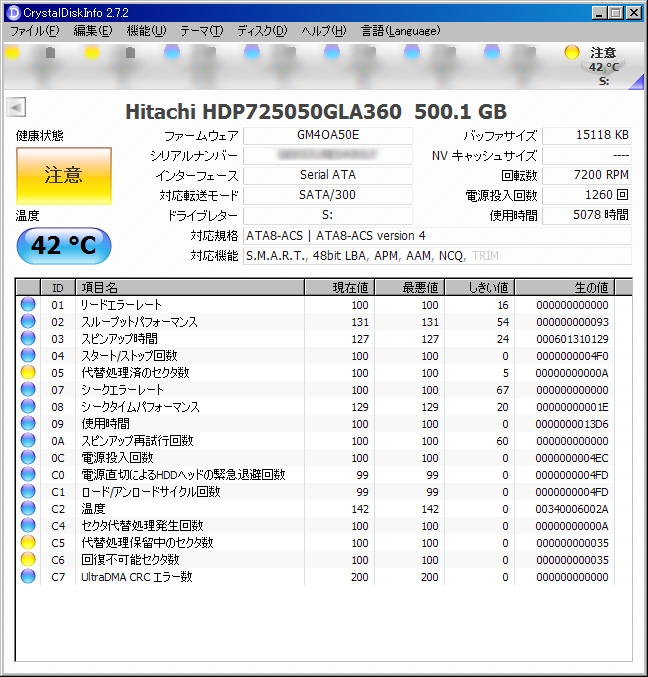The width and height of the screenshot is (648, 677).
Task: Click the yellow 注意 health status button
Action: (x=64, y=175)
